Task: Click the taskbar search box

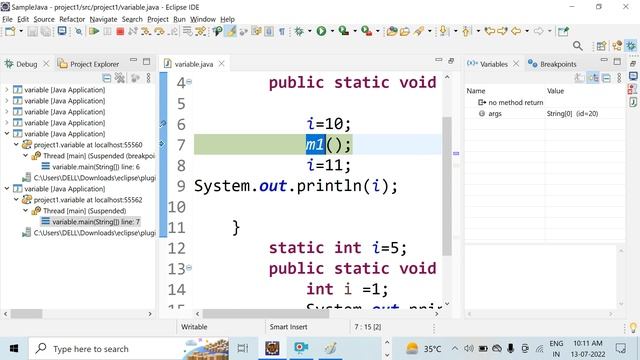Action: [129, 349]
